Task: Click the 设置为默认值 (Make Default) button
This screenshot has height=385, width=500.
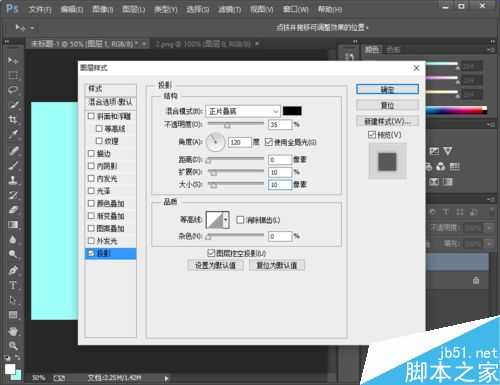Action: (x=215, y=265)
